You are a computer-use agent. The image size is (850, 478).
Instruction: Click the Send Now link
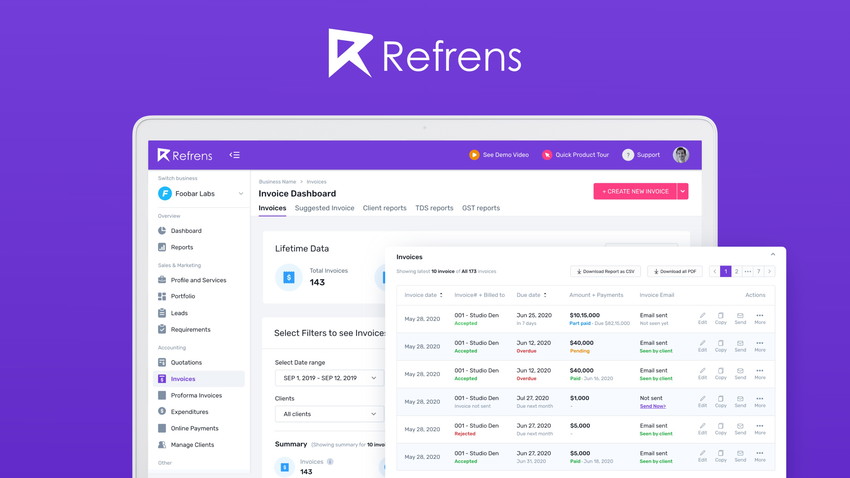pos(652,406)
